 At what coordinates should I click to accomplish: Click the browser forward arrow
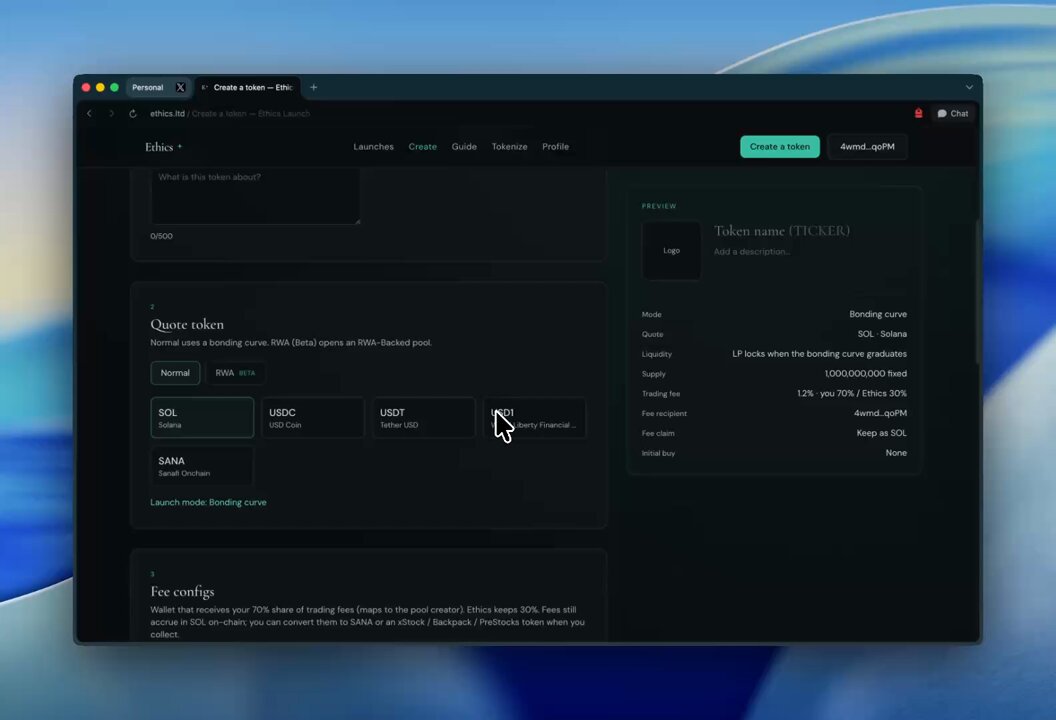tap(111, 113)
